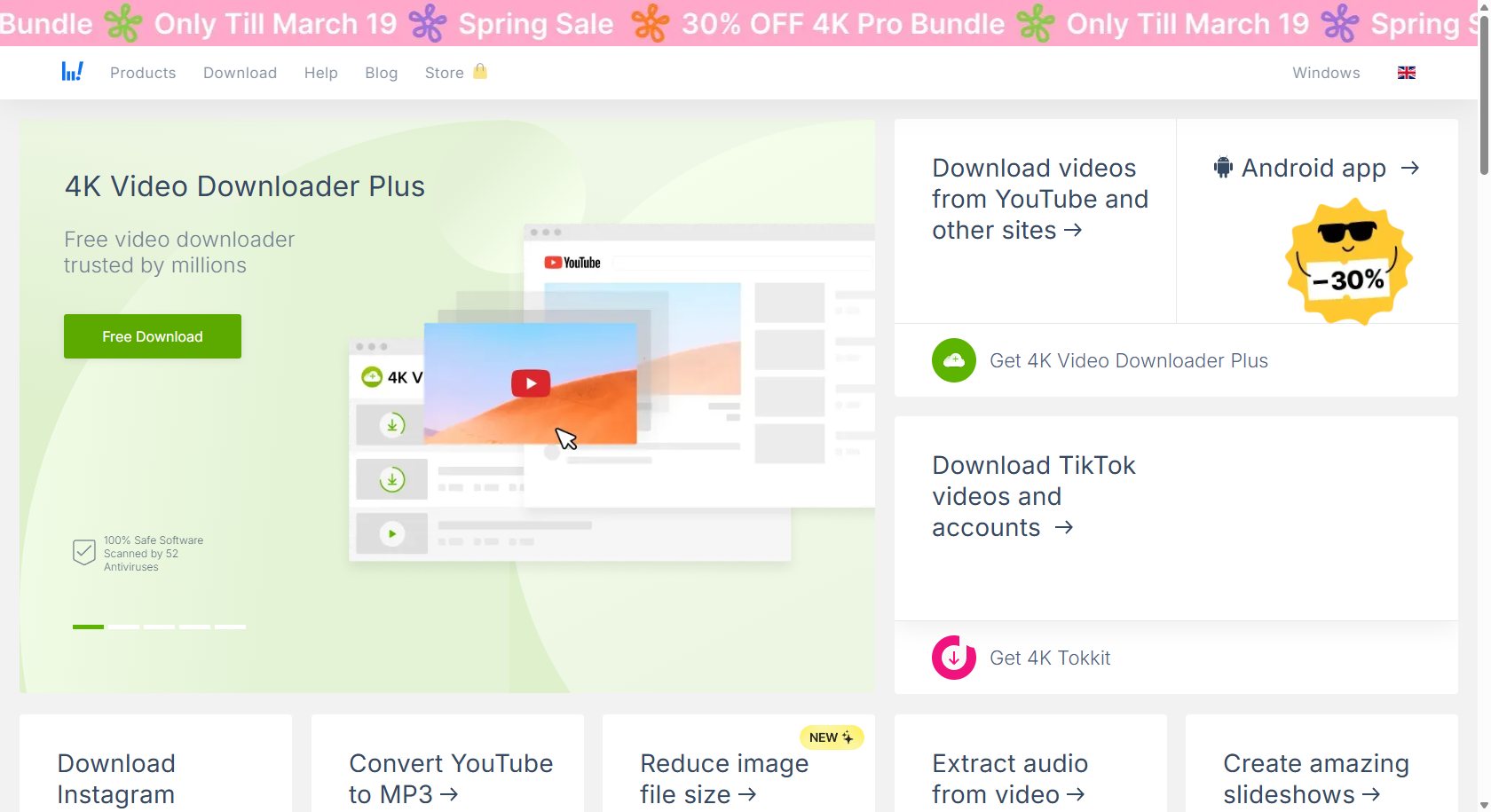Click the green cloud download icon
The height and width of the screenshot is (812, 1491).
click(954, 360)
